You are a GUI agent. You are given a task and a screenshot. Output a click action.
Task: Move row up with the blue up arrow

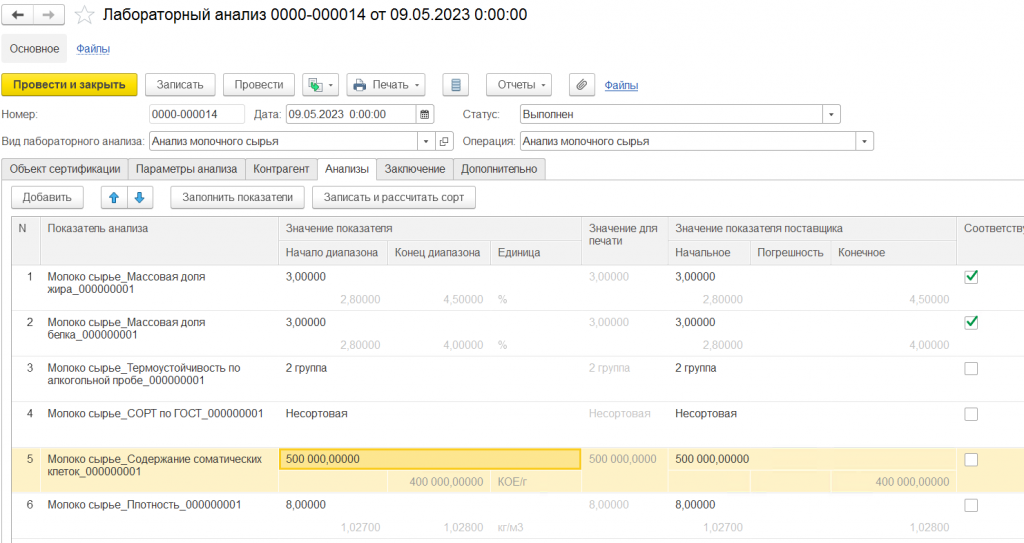(x=114, y=197)
